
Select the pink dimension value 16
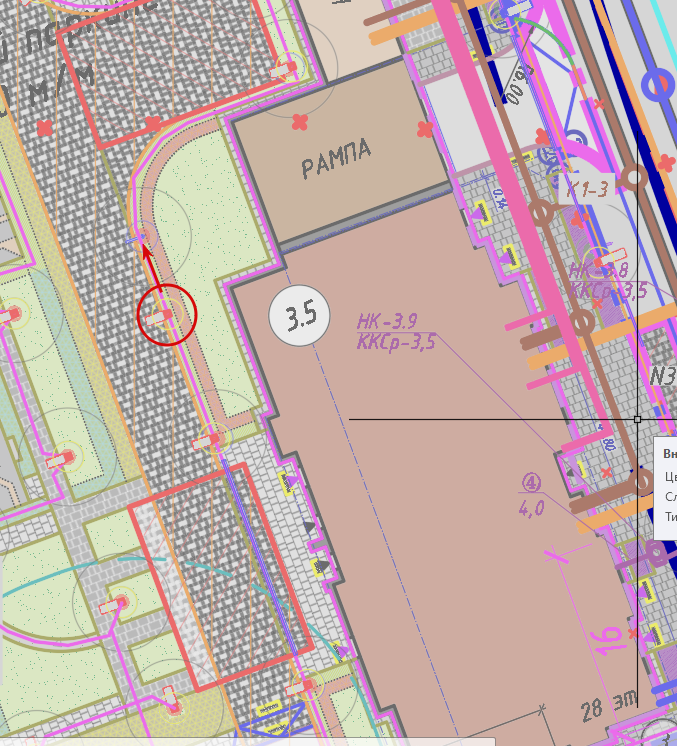click(606, 639)
